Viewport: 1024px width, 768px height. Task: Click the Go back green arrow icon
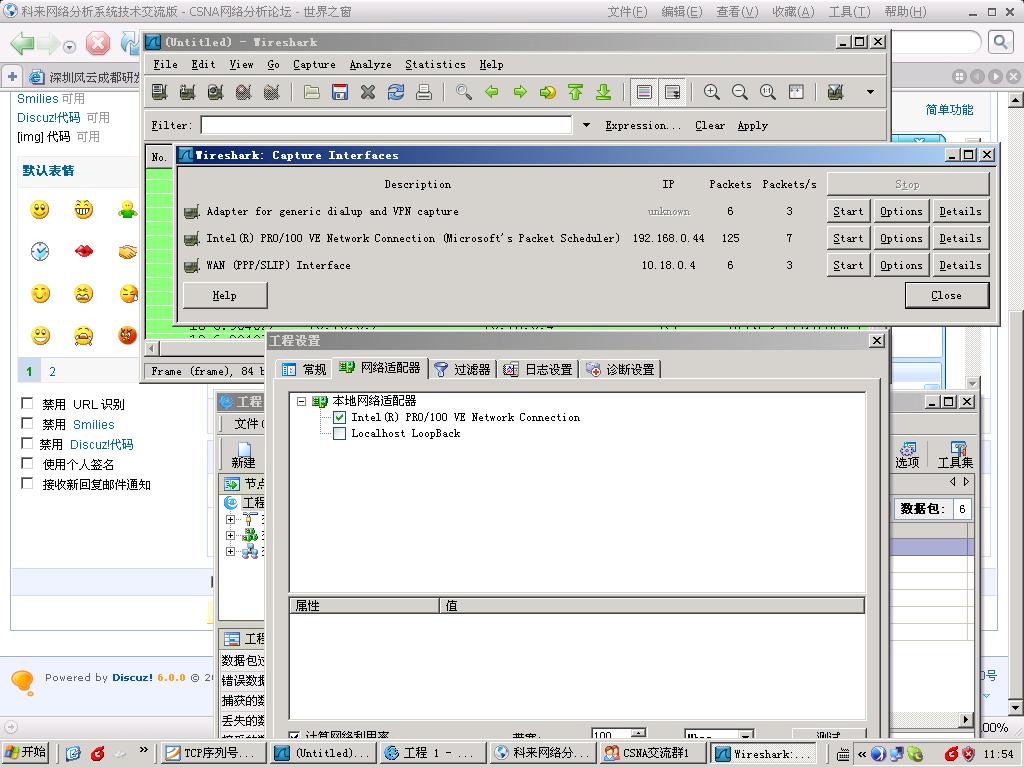pyautogui.click(x=491, y=92)
